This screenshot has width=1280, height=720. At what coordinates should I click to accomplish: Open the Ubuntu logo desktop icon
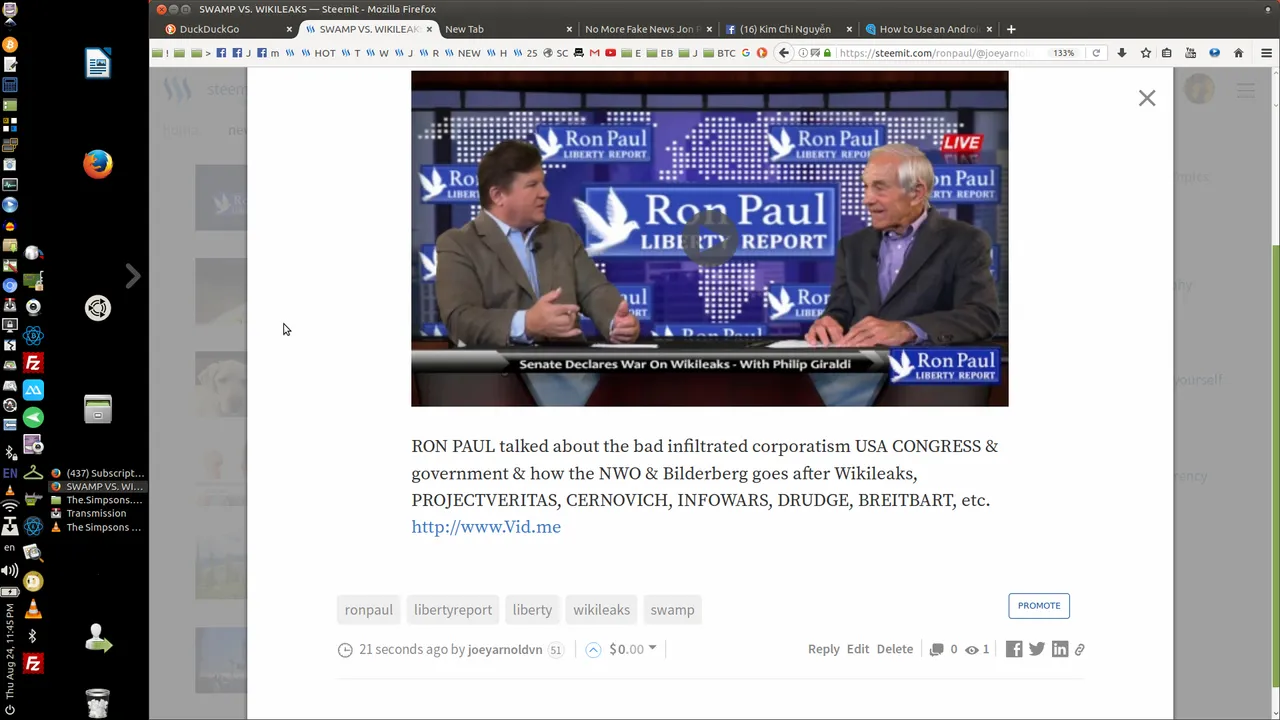[x=97, y=308]
